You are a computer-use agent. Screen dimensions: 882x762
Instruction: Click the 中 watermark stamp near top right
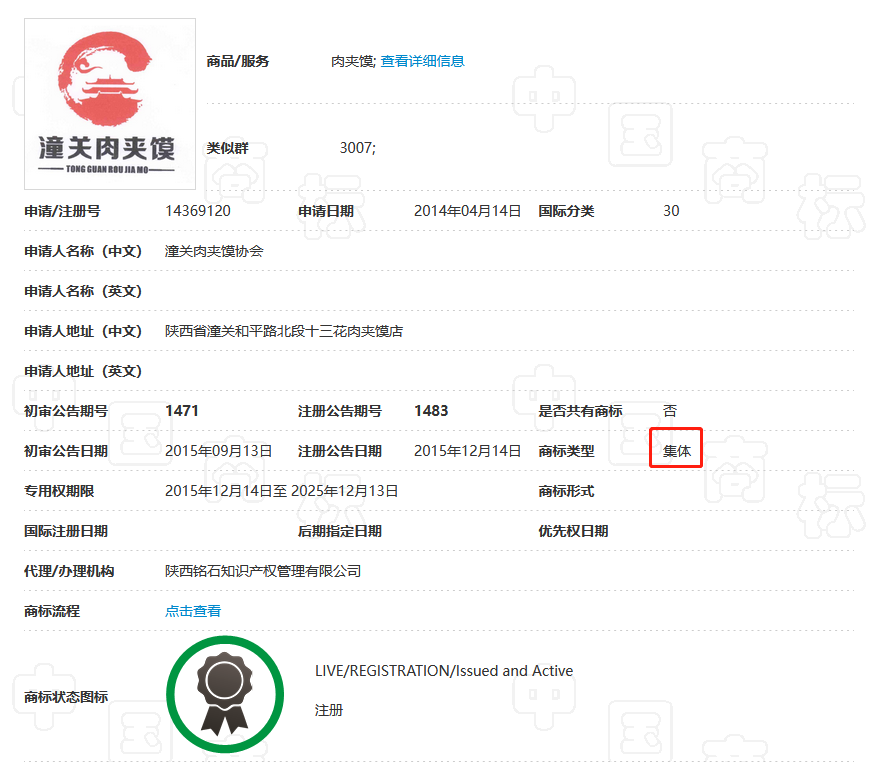pos(544,98)
